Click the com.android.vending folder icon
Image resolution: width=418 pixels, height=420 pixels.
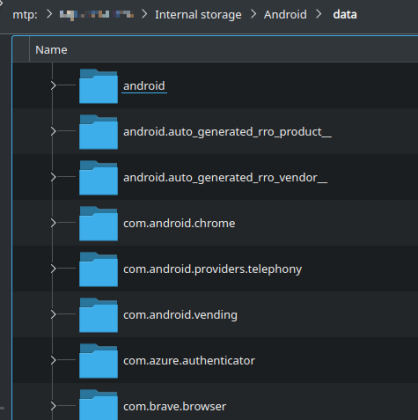coord(98,315)
